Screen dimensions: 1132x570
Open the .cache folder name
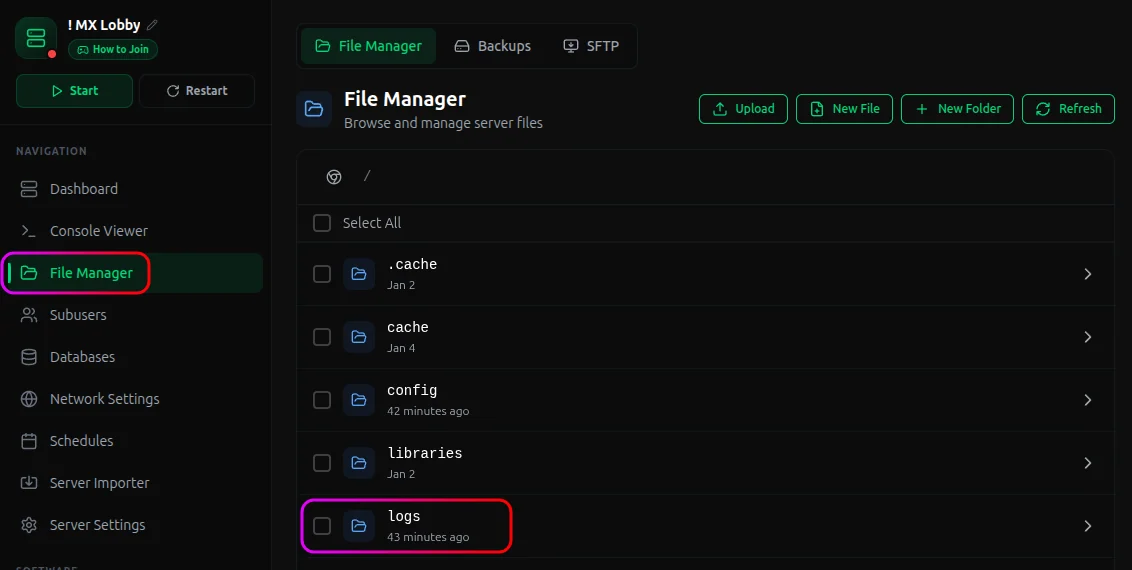[412, 265]
